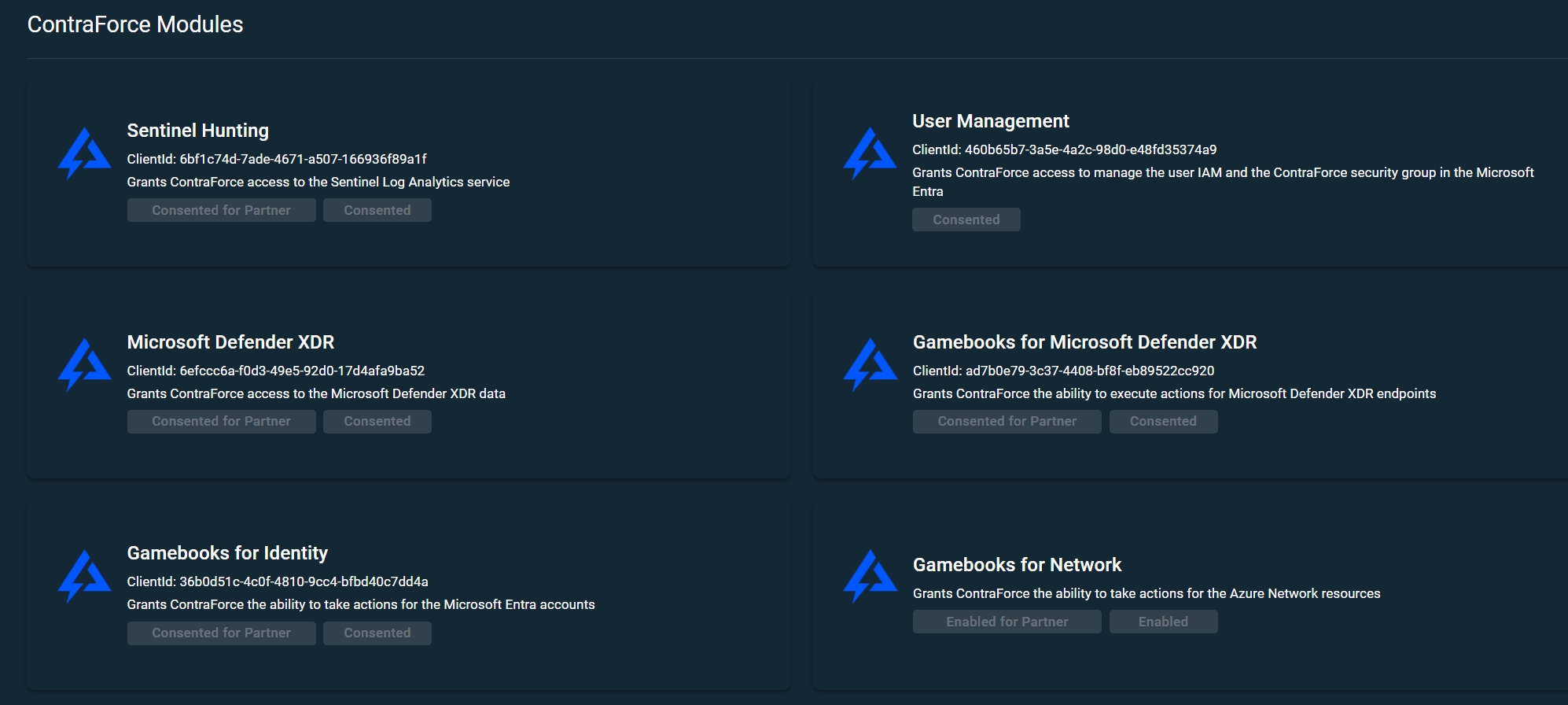
Task: Click the Sentinel Hunting ClientId text
Action: tap(277, 159)
